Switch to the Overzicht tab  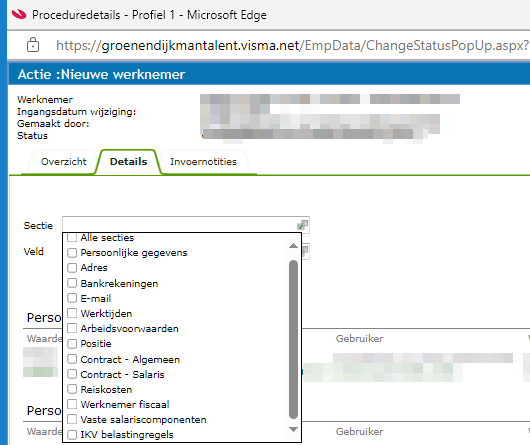coord(64,162)
